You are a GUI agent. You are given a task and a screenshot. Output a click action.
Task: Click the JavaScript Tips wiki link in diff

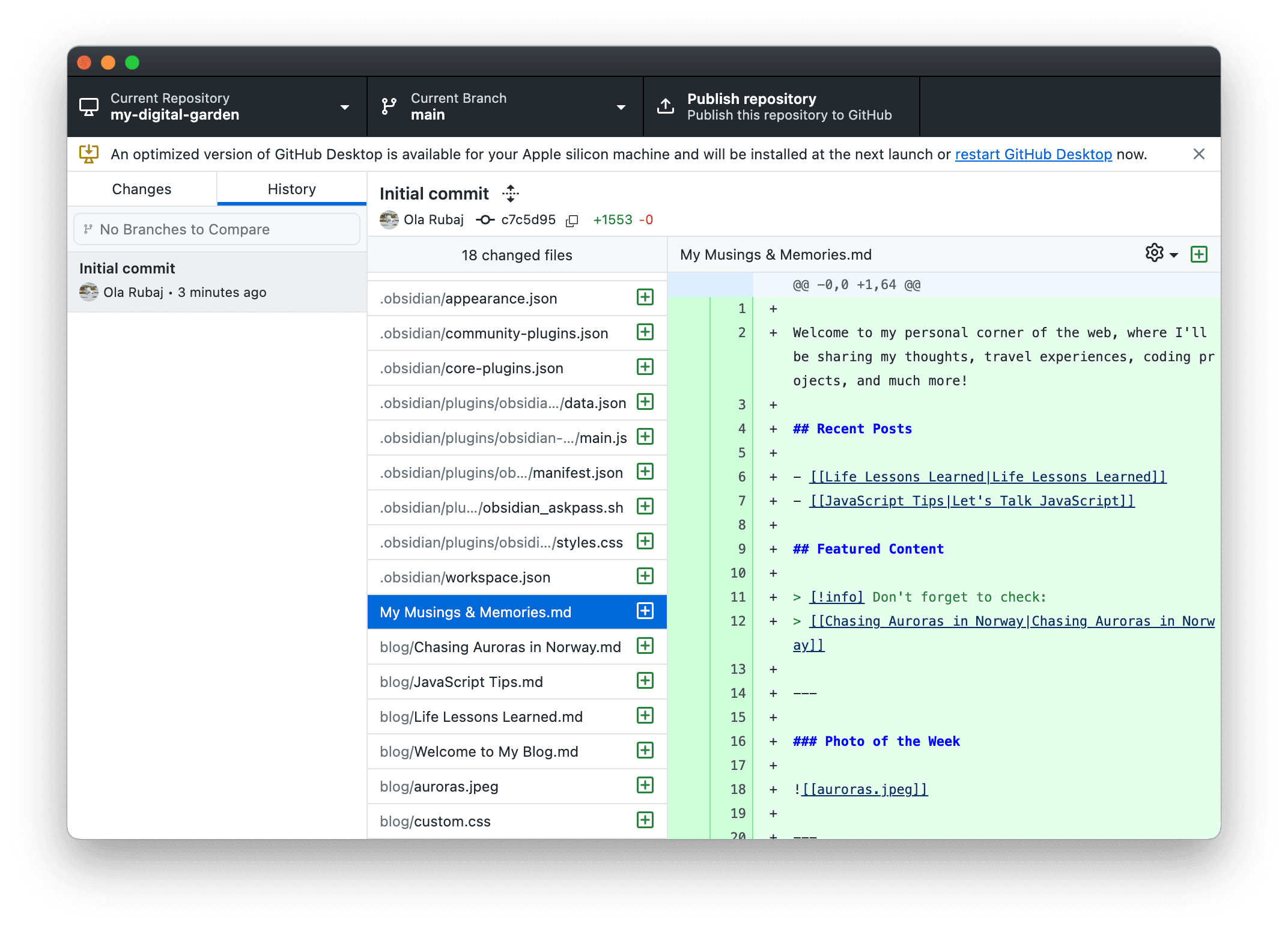972,501
